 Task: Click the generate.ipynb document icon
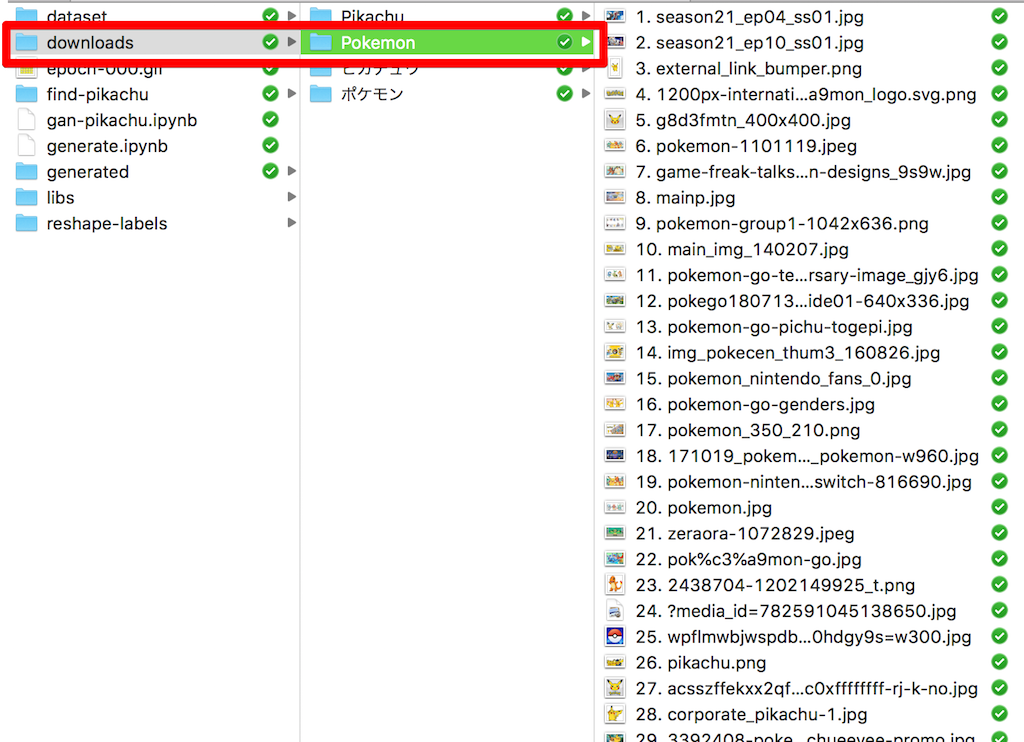pyautogui.click(x=26, y=146)
